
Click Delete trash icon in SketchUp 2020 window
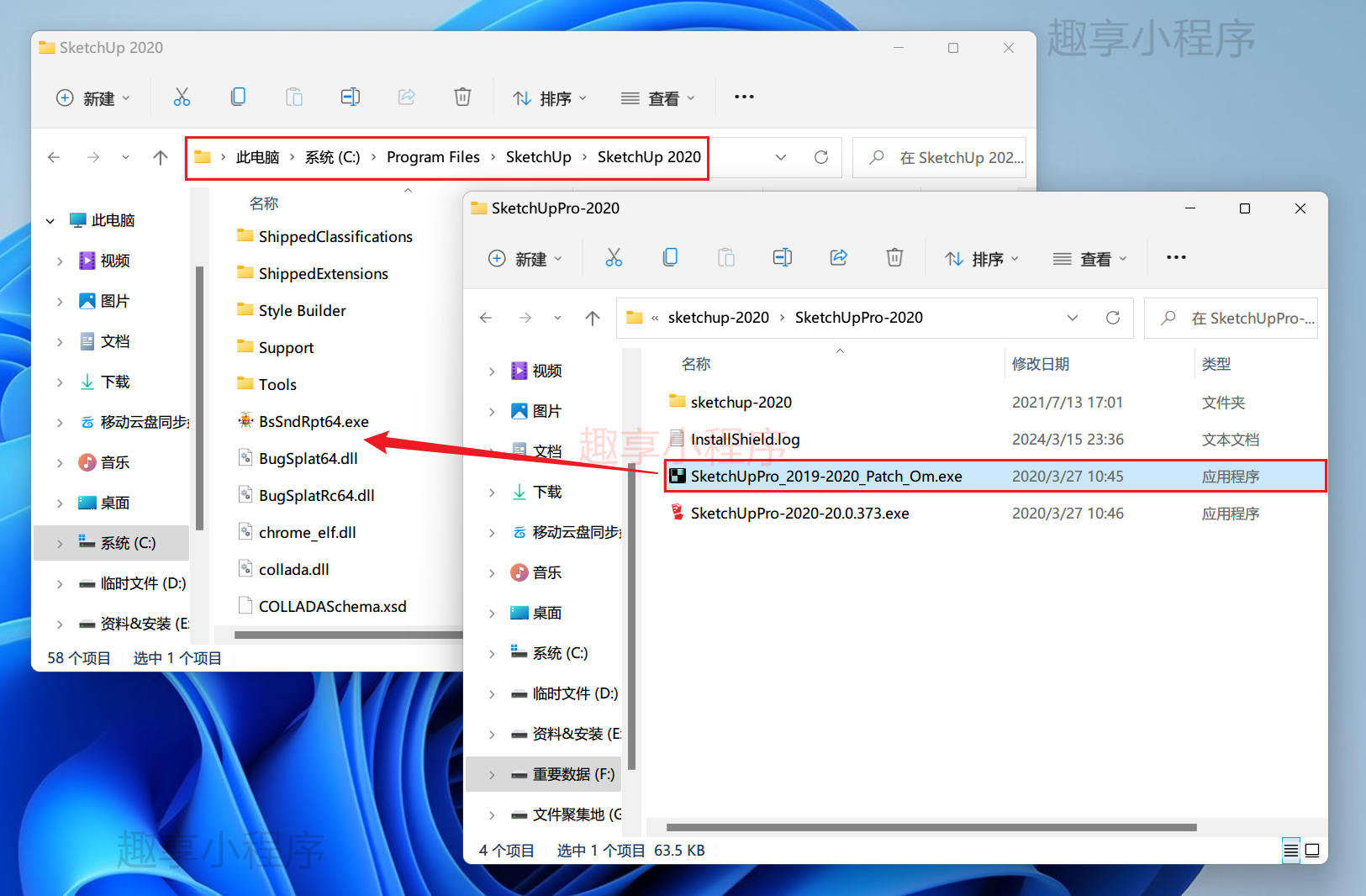point(462,98)
